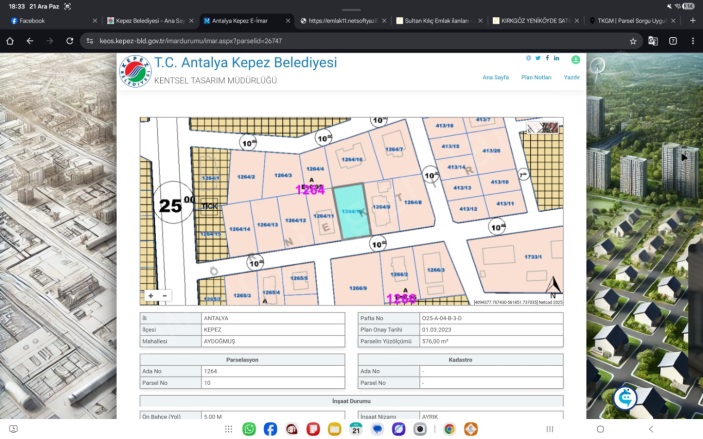
Task: Launch Chrome from the taskbar
Action: (x=449, y=429)
